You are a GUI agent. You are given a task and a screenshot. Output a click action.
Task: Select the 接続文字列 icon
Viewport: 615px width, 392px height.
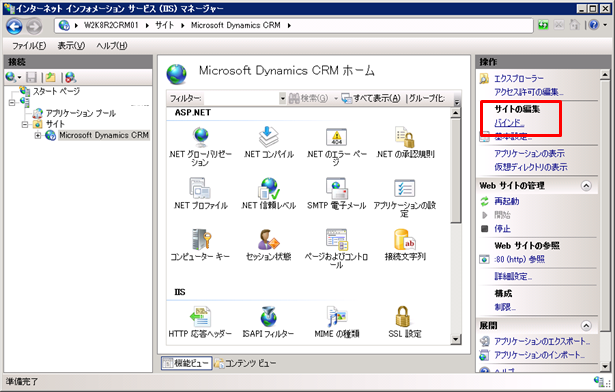405,245
